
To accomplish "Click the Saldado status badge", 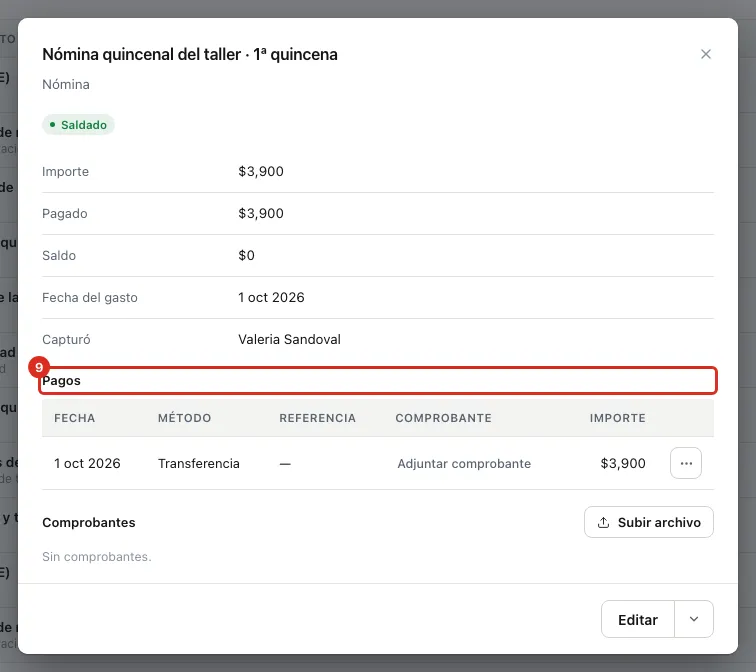I will [x=78, y=125].
